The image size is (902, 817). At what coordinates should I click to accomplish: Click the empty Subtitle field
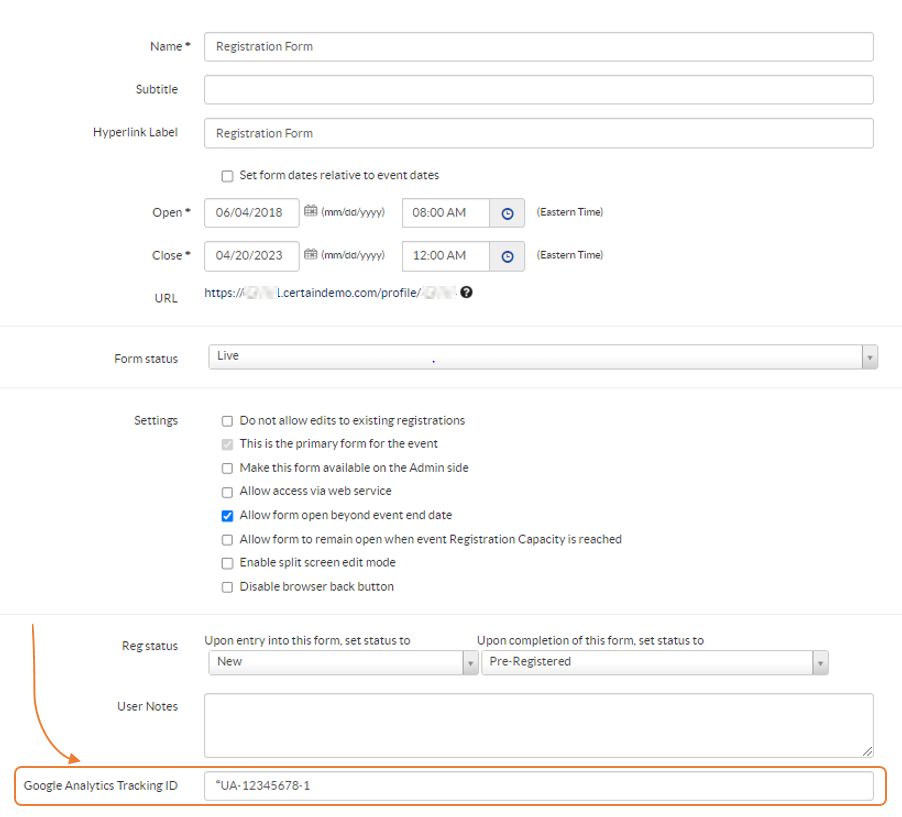538,90
